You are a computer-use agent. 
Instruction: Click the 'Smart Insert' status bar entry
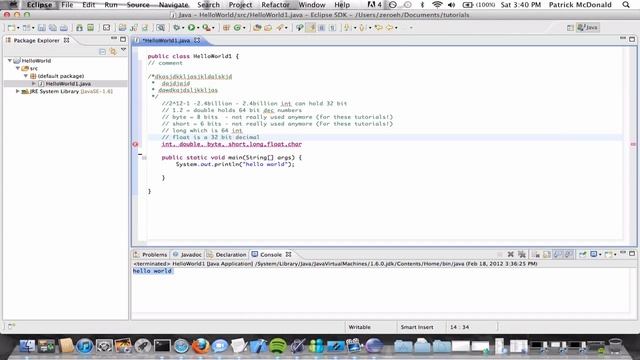tap(417, 327)
